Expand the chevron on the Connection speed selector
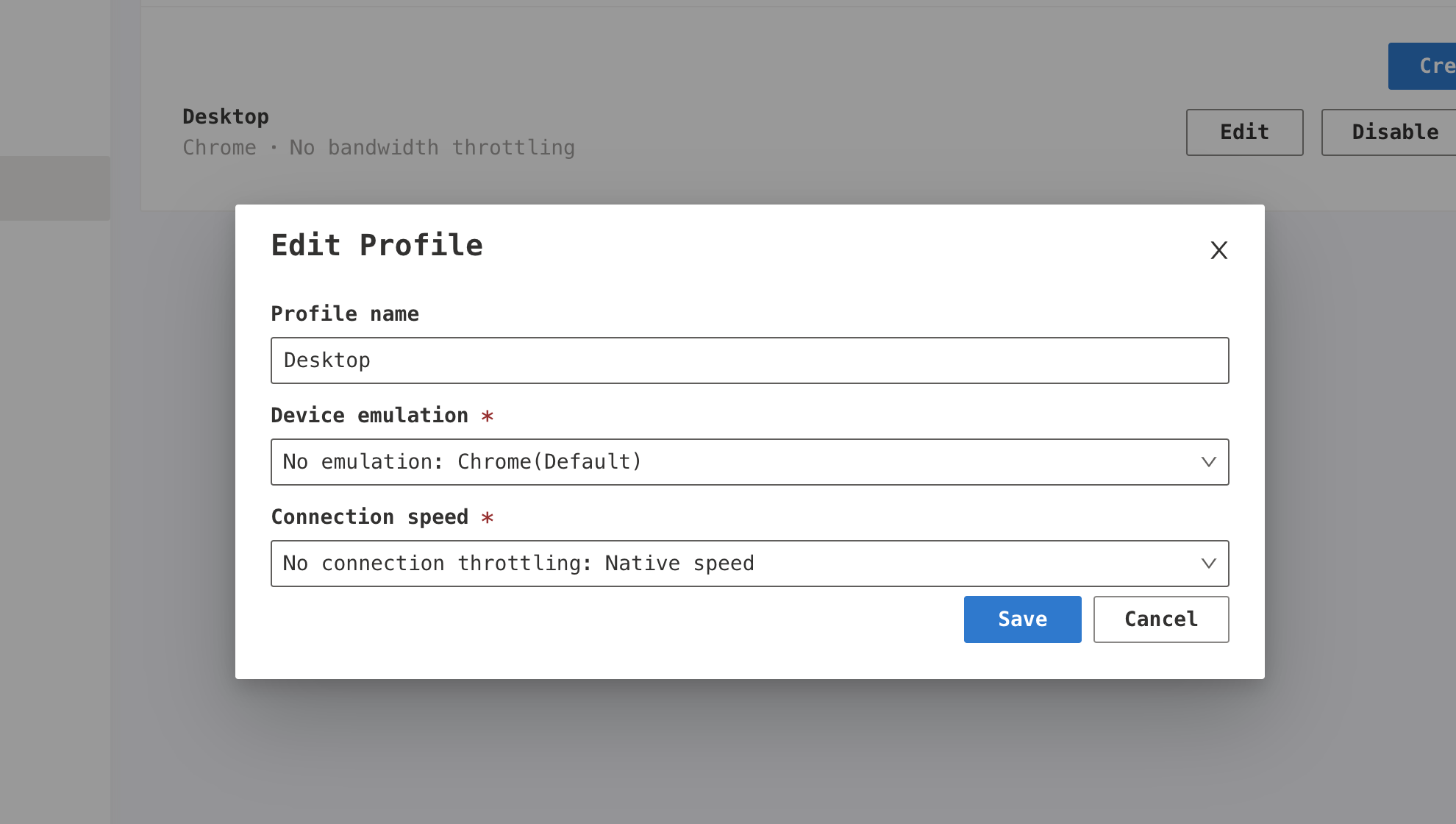1456x824 pixels. pyautogui.click(x=1209, y=564)
